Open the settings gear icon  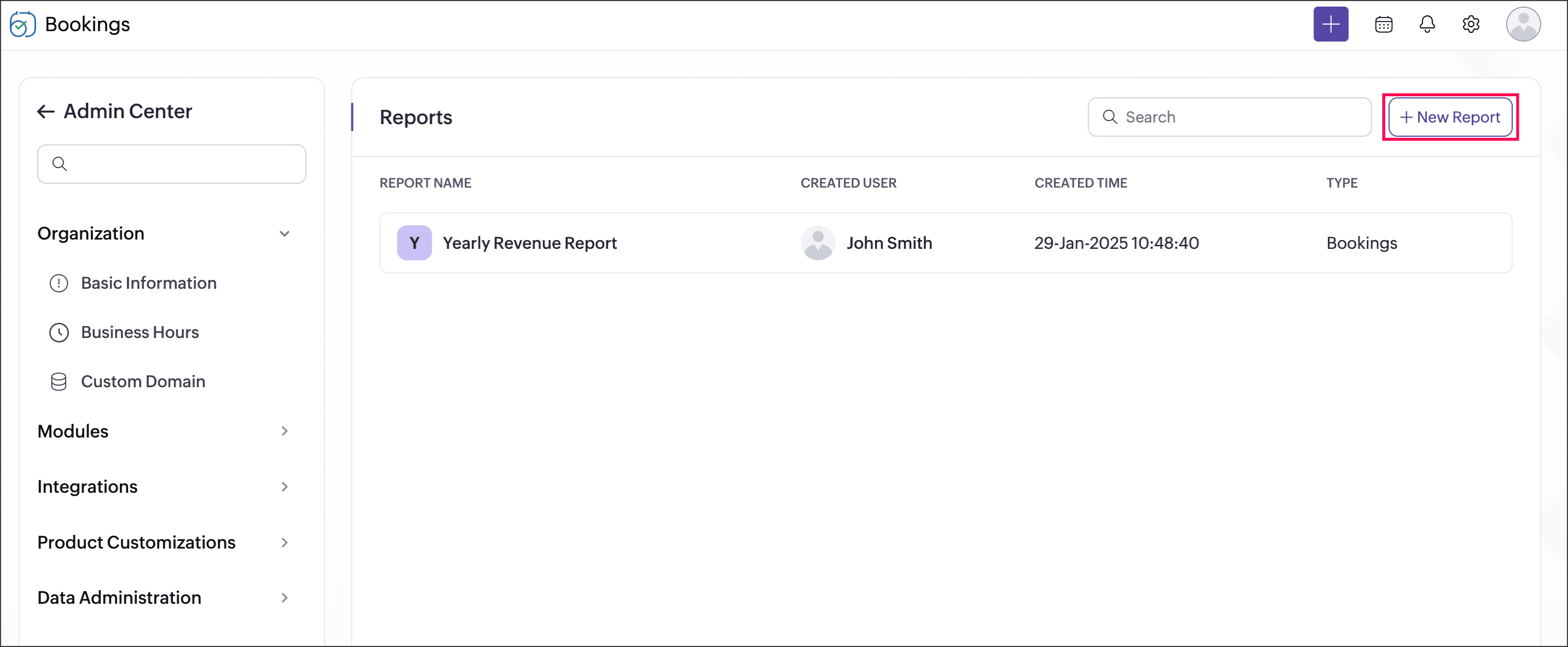1471,24
